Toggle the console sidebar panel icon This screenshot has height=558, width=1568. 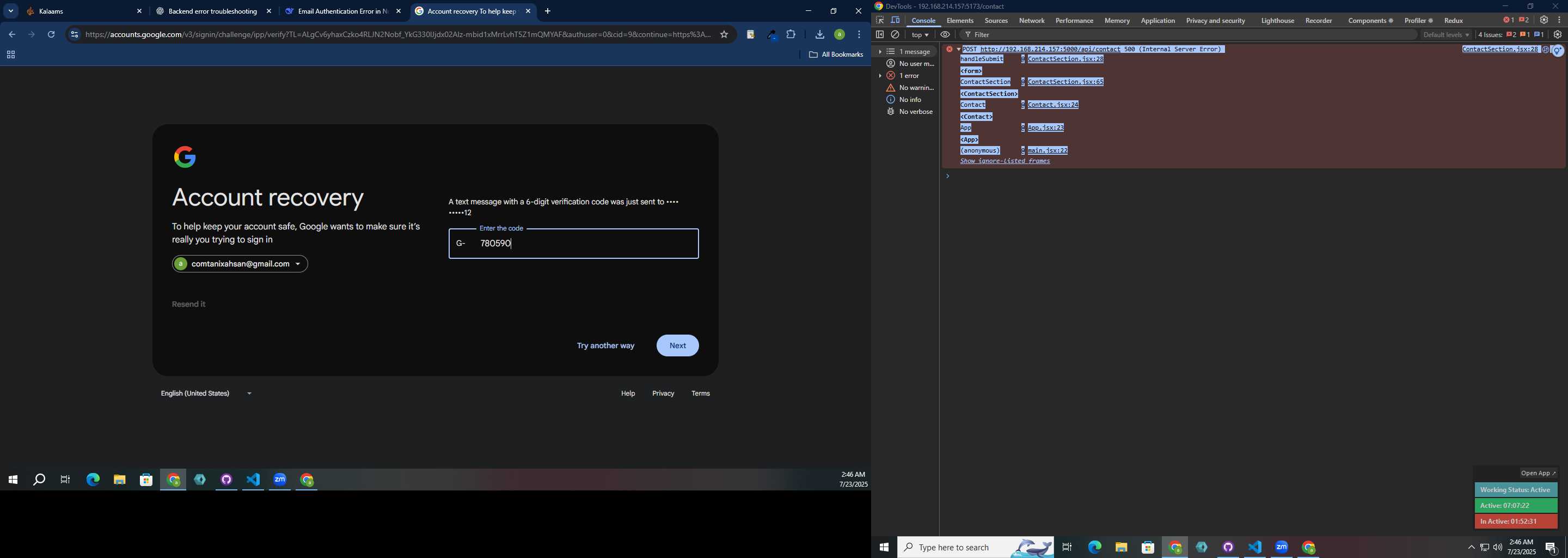[x=880, y=35]
